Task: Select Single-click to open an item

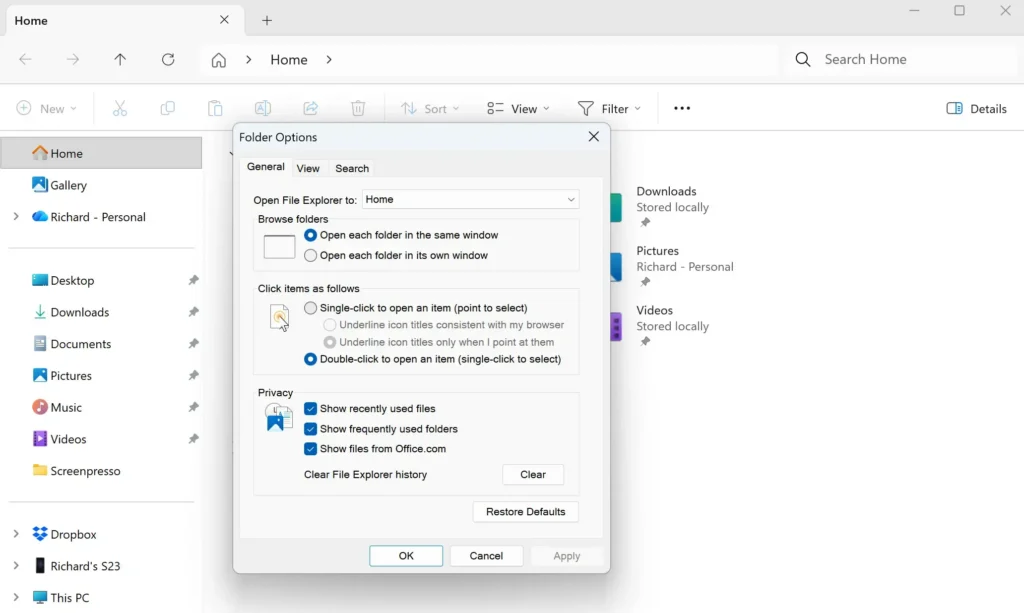Action: [x=310, y=307]
